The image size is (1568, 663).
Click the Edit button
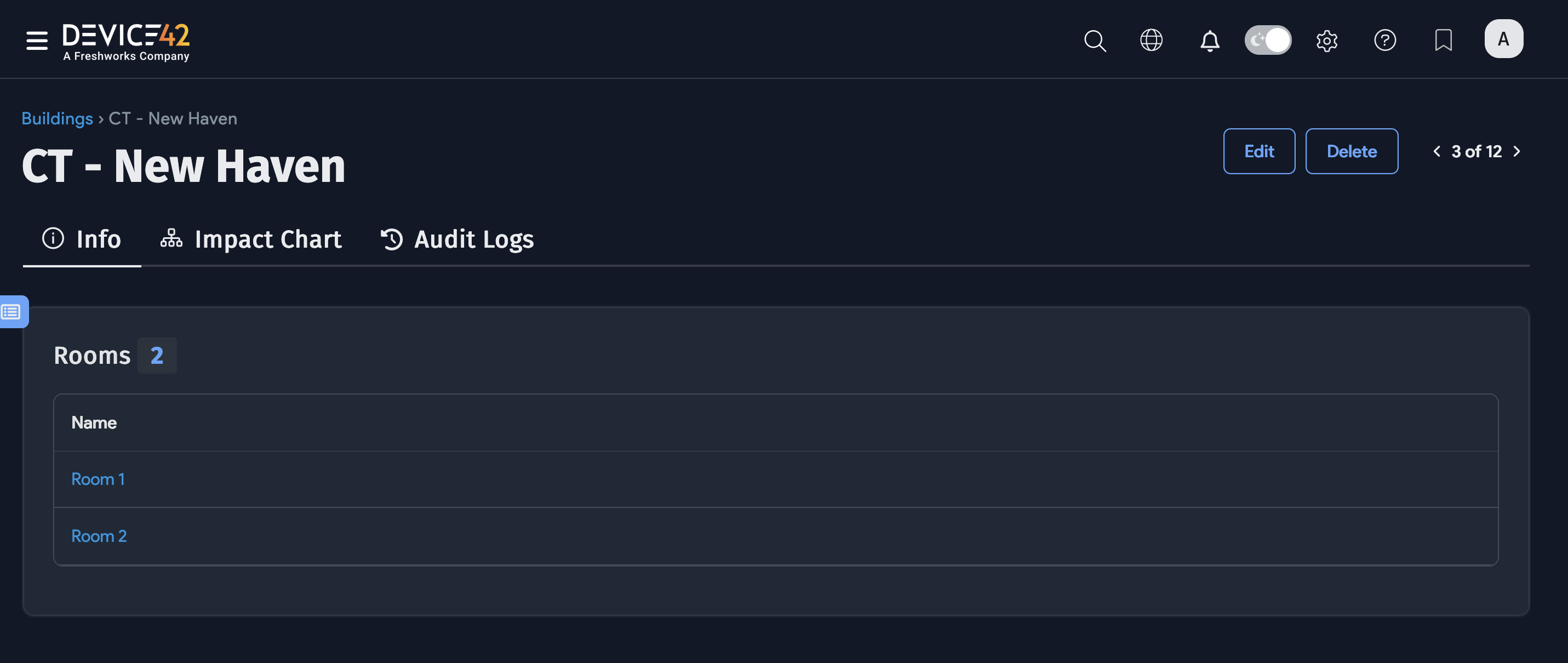click(1259, 152)
